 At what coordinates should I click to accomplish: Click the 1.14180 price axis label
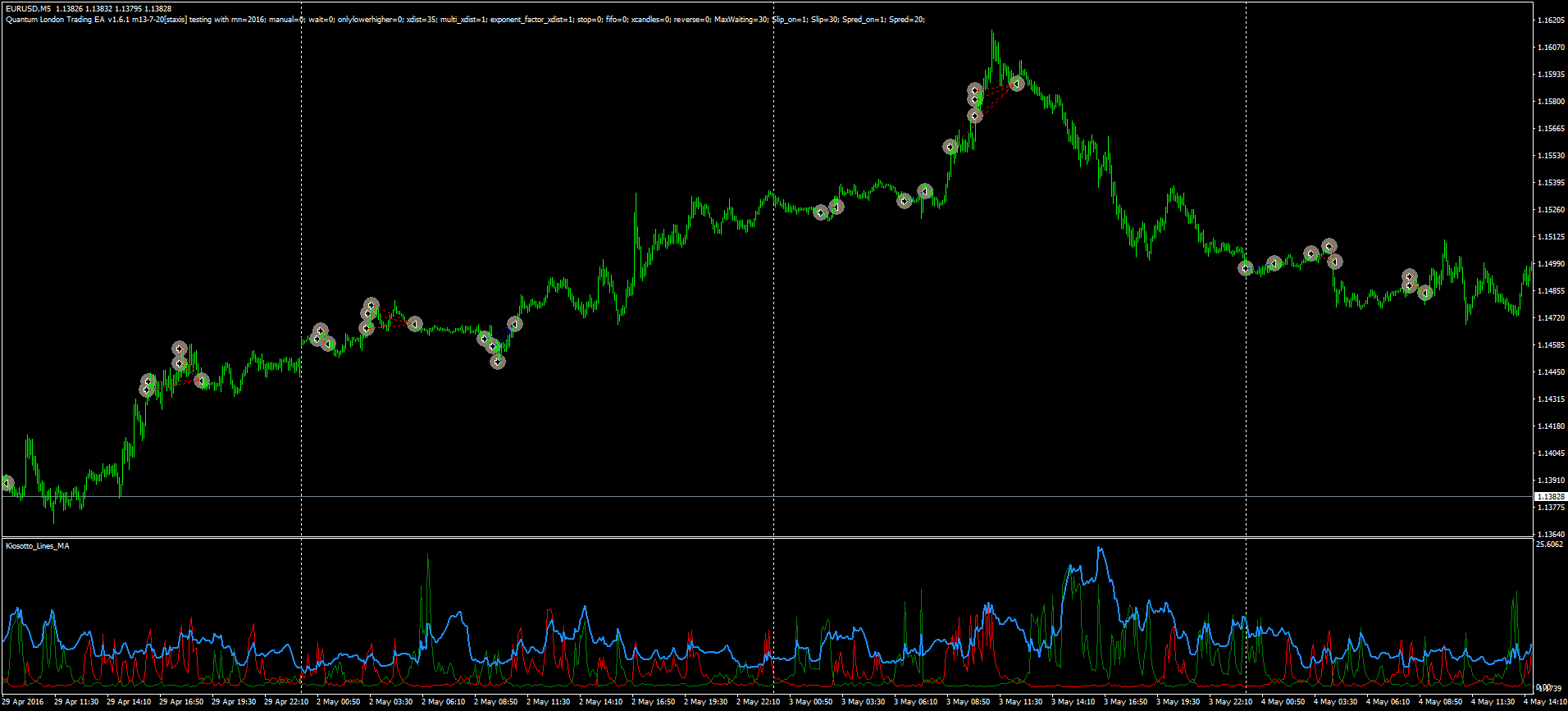click(1549, 426)
